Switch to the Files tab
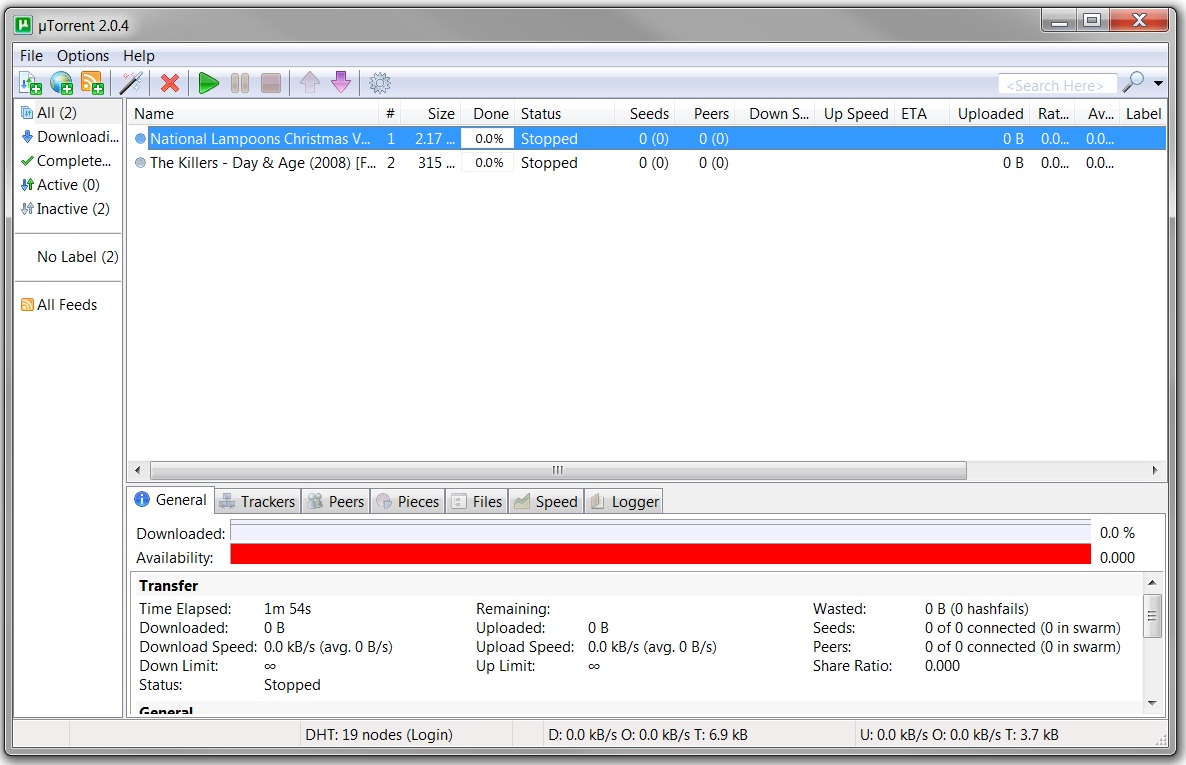 coord(477,501)
